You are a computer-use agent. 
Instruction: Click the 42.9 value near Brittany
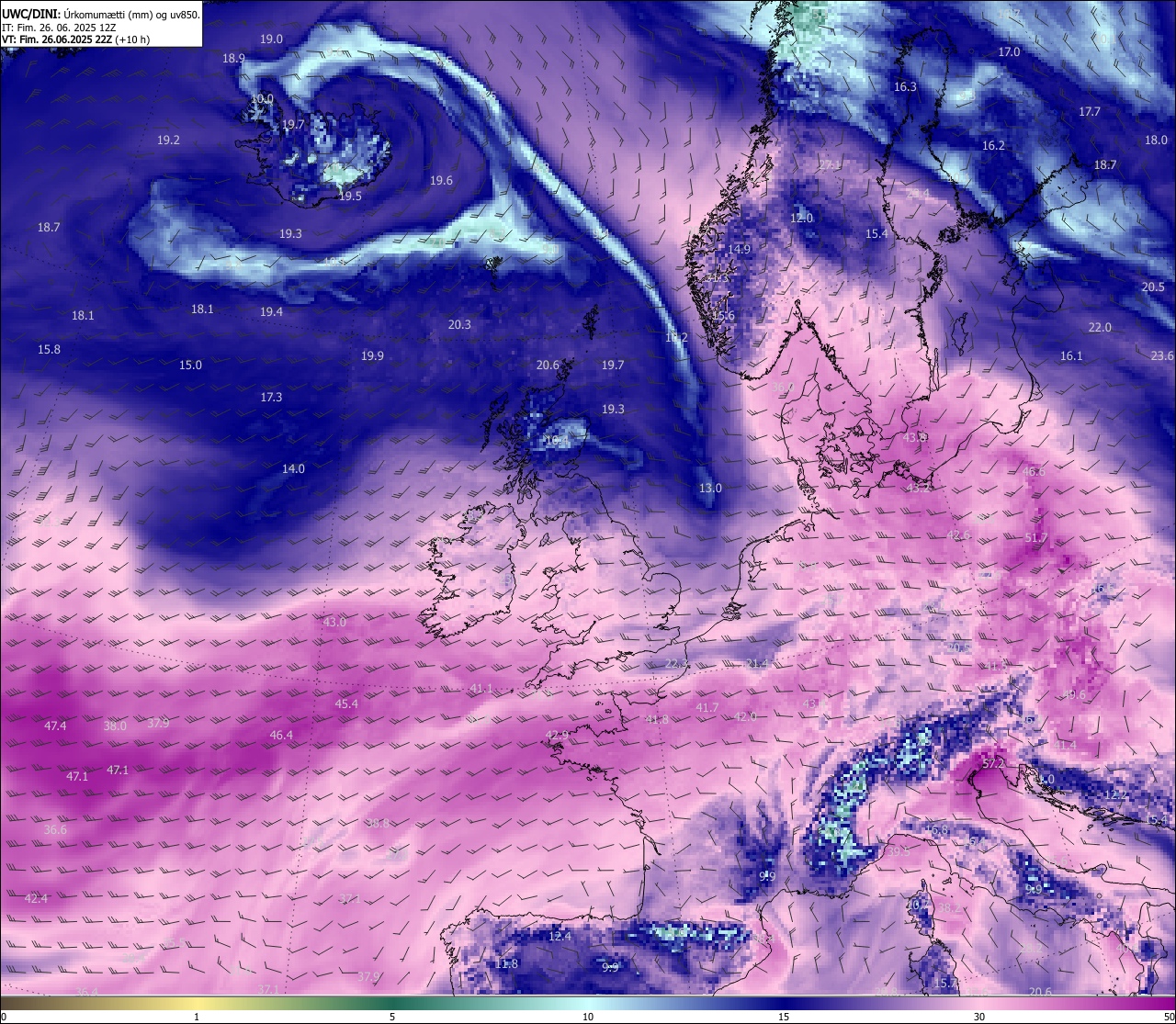pos(557,735)
